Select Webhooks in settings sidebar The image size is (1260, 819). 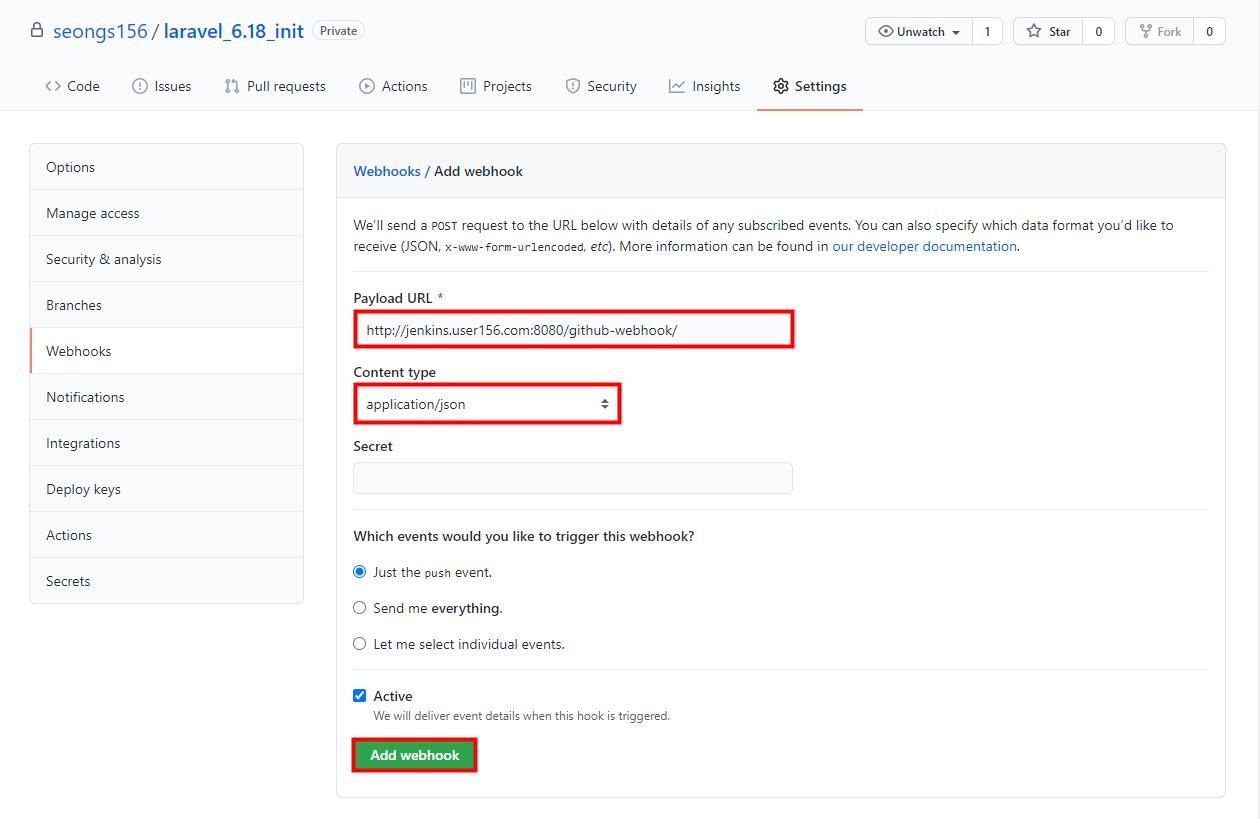coord(167,351)
